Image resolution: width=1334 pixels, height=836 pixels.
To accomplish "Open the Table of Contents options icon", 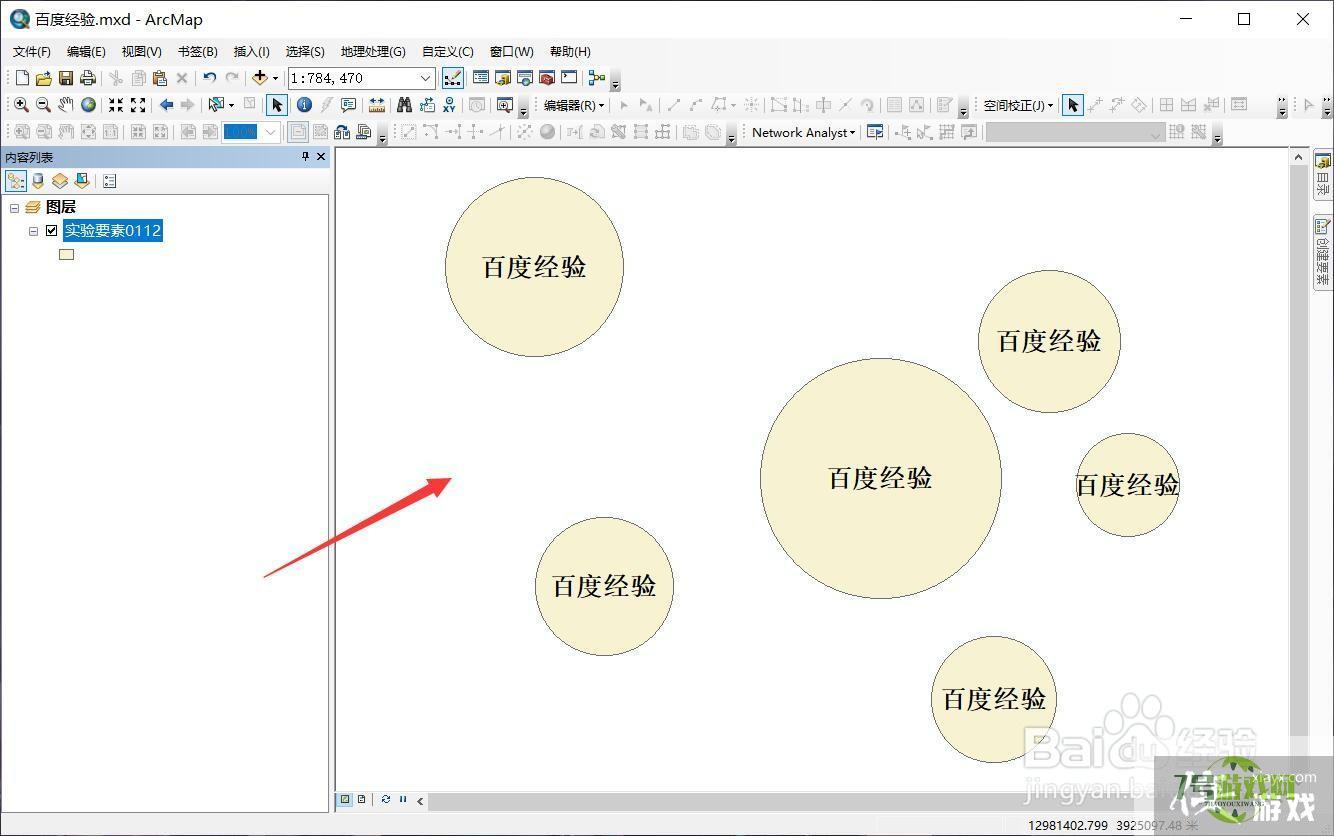I will pyautogui.click(x=110, y=181).
